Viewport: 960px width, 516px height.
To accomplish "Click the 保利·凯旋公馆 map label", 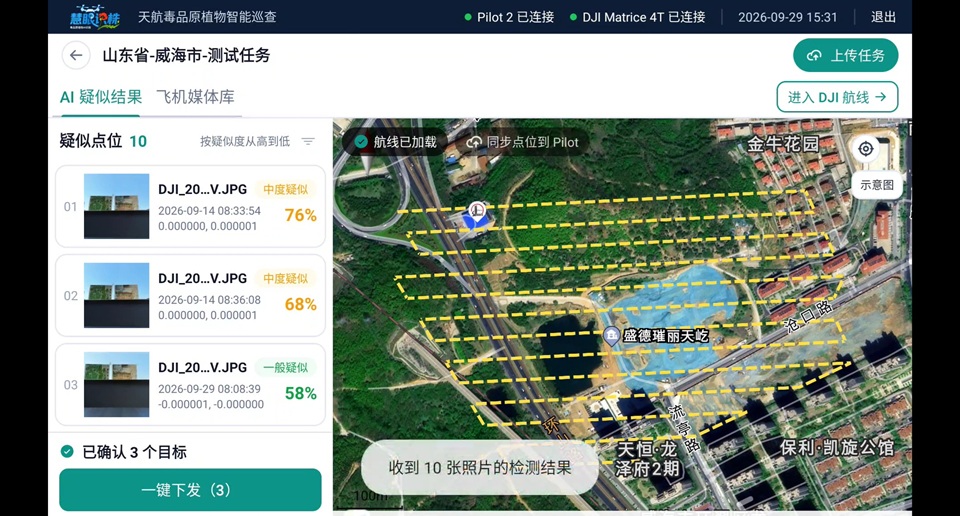I will (837, 447).
